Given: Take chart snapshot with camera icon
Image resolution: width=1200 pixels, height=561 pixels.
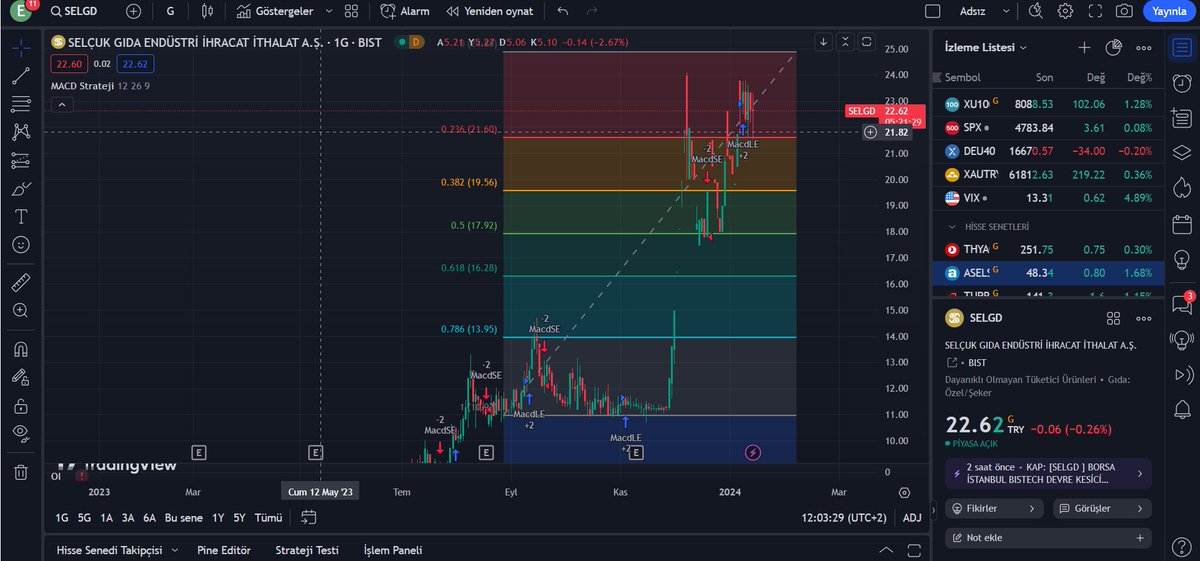Looking at the screenshot, I should point(1124,11).
